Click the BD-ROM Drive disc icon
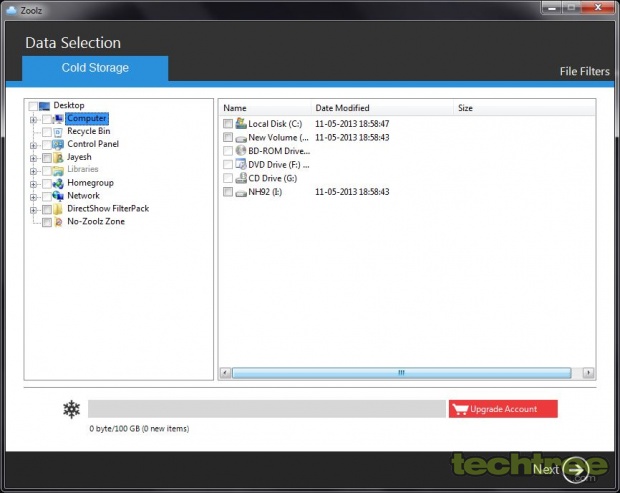 [241, 151]
